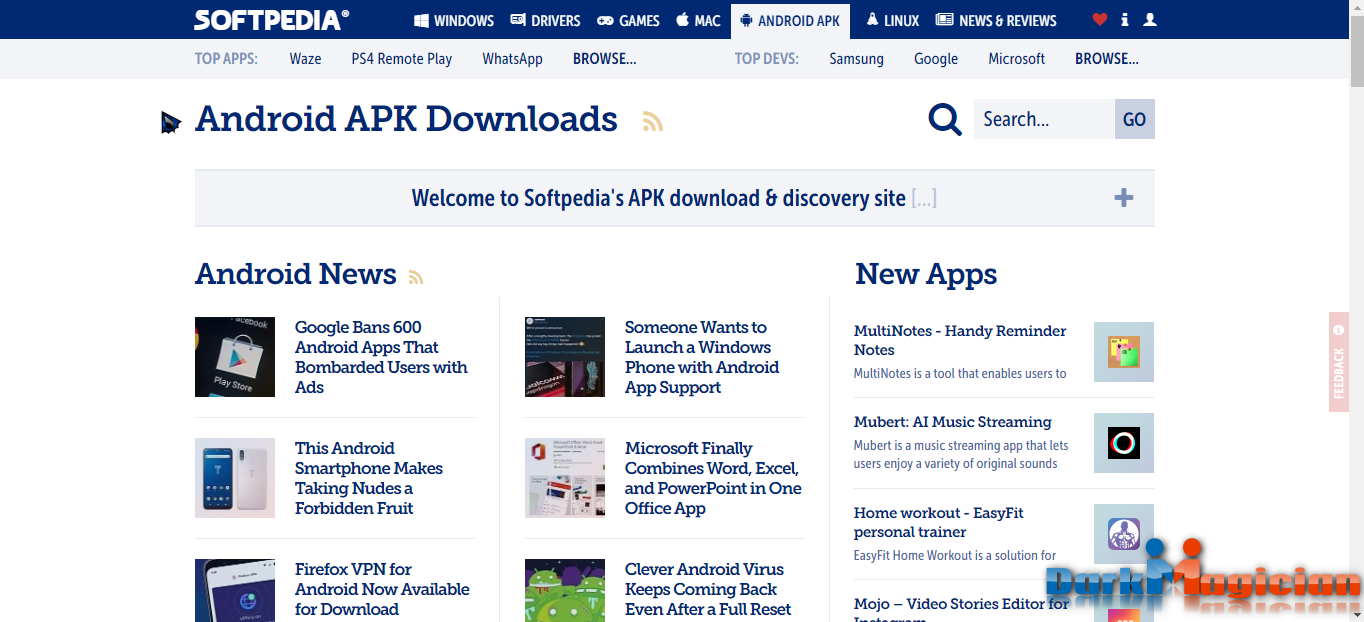Screen dimensions: 1364x622
Task: Open the Google top dev link
Action: coord(936,59)
